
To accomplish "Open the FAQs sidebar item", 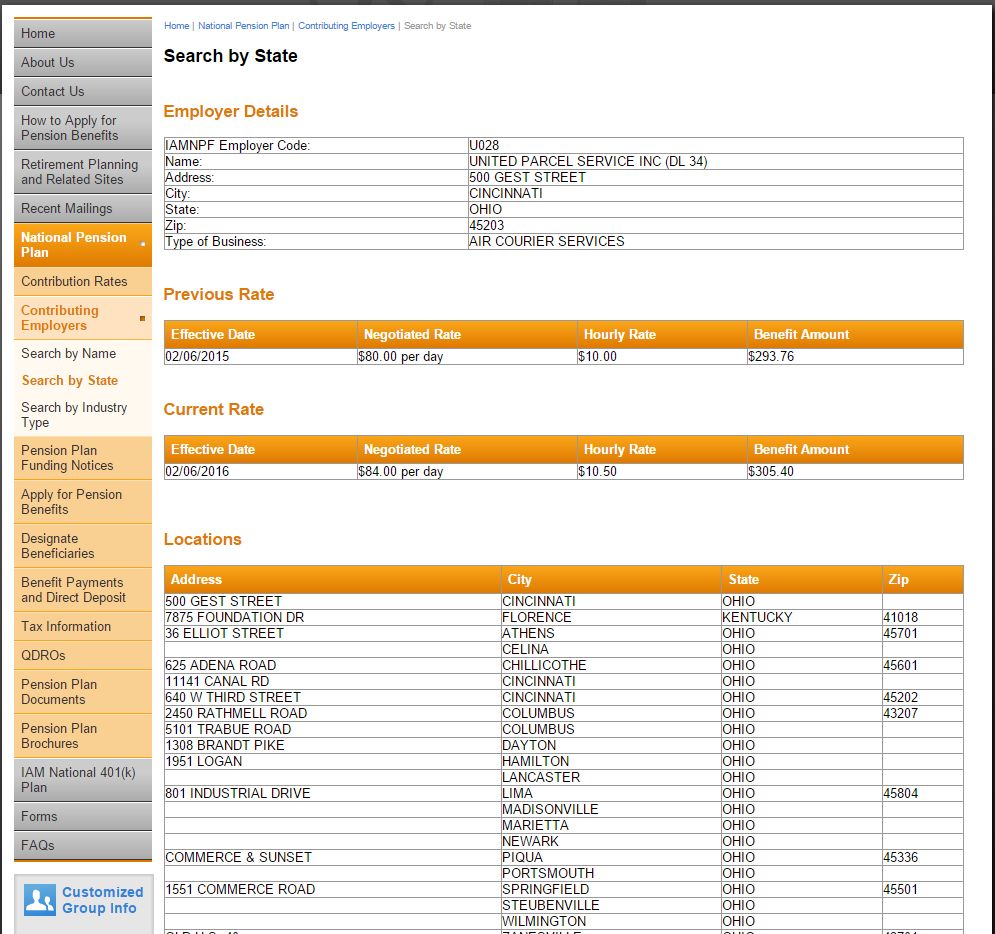I will click(83, 846).
